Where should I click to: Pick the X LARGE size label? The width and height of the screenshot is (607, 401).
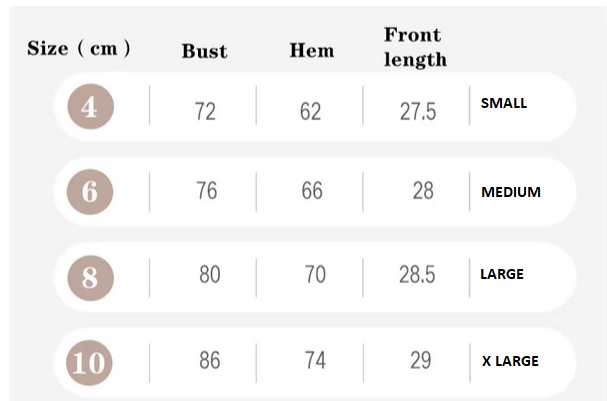click(510, 361)
